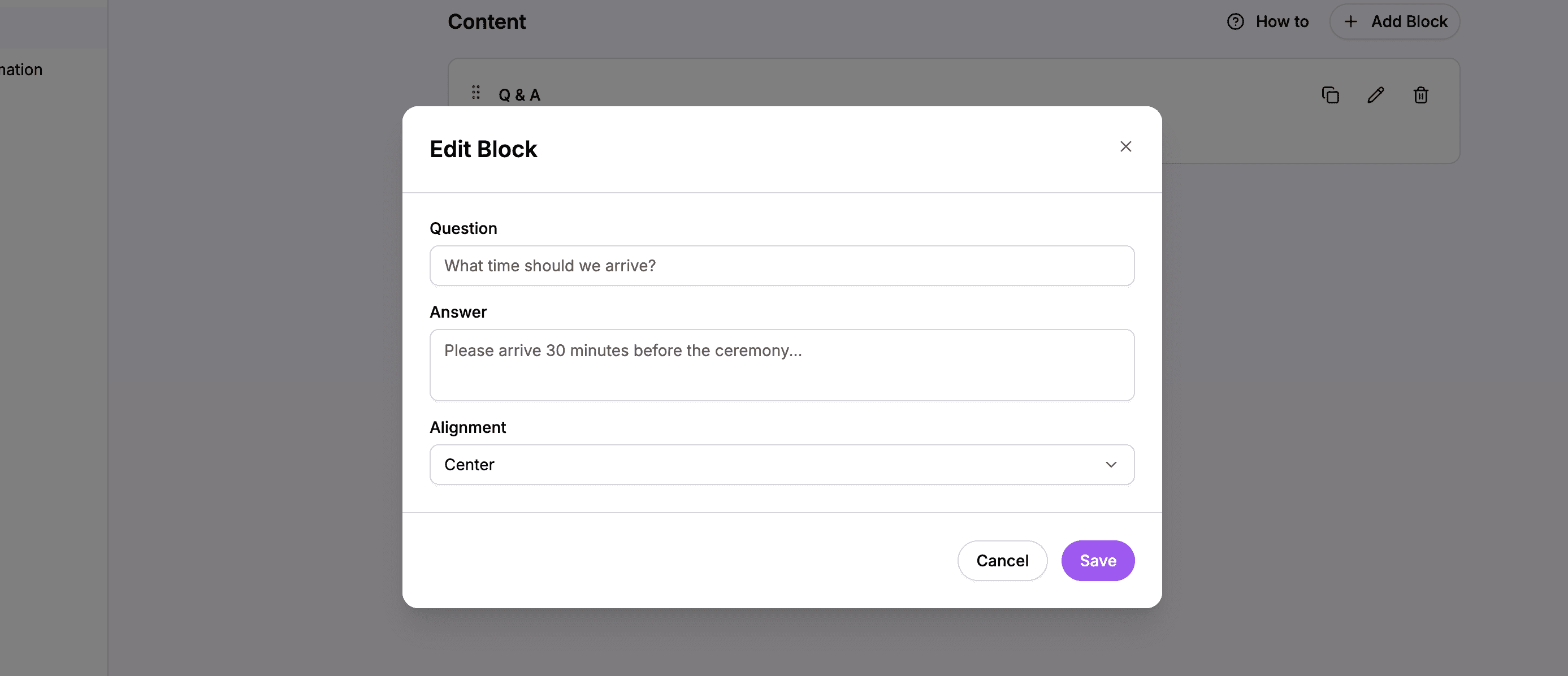Click the question mark icon beside How to
Viewport: 1568px width, 676px height.
[1235, 21]
